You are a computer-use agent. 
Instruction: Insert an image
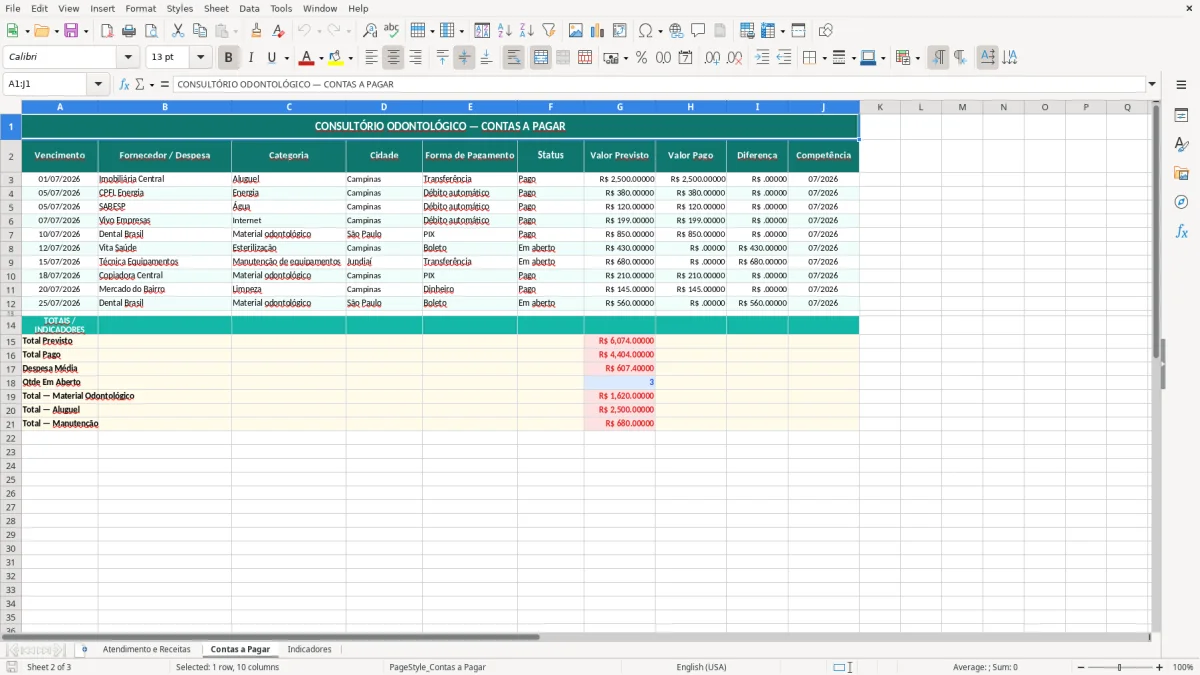coord(576,31)
